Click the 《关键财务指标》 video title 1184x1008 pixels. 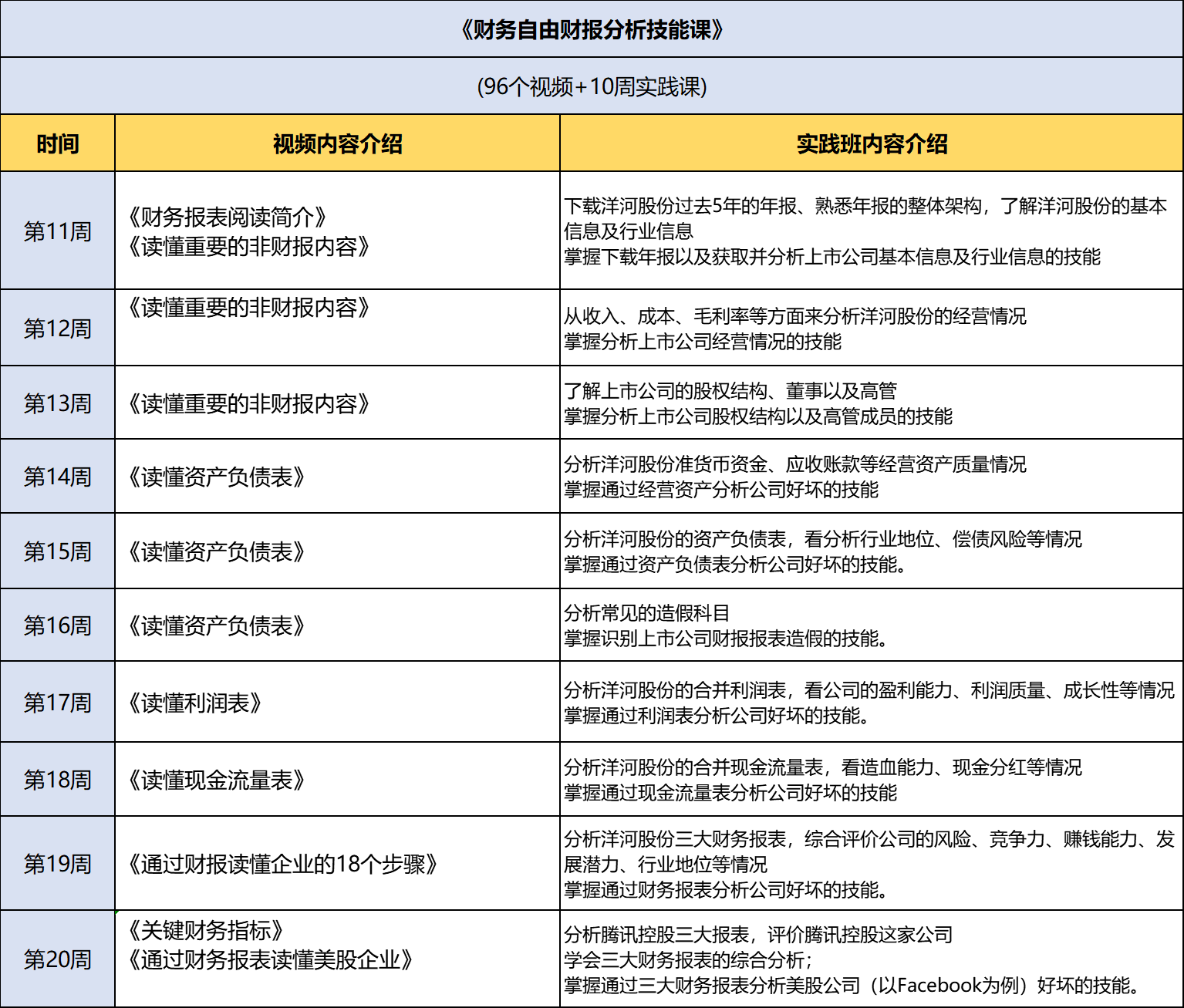point(207,931)
